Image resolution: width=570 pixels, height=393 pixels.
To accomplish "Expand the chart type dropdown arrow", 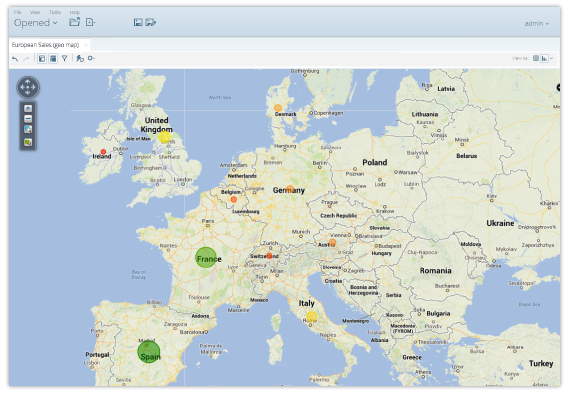I will pyautogui.click(x=551, y=58).
